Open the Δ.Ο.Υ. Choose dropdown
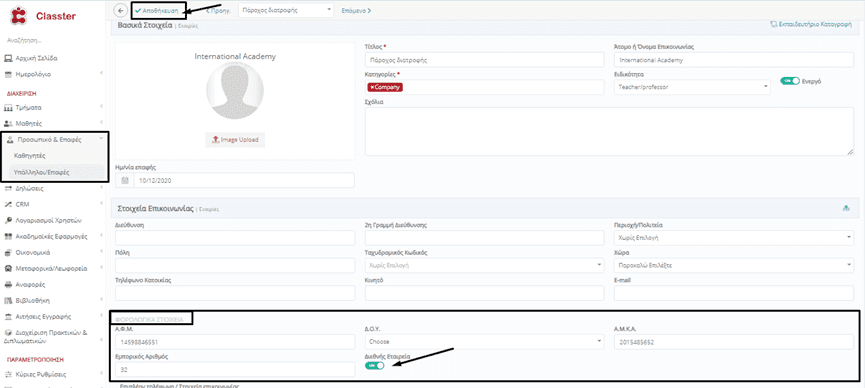Viewport: 865px width, 388px height. tap(485, 342)
